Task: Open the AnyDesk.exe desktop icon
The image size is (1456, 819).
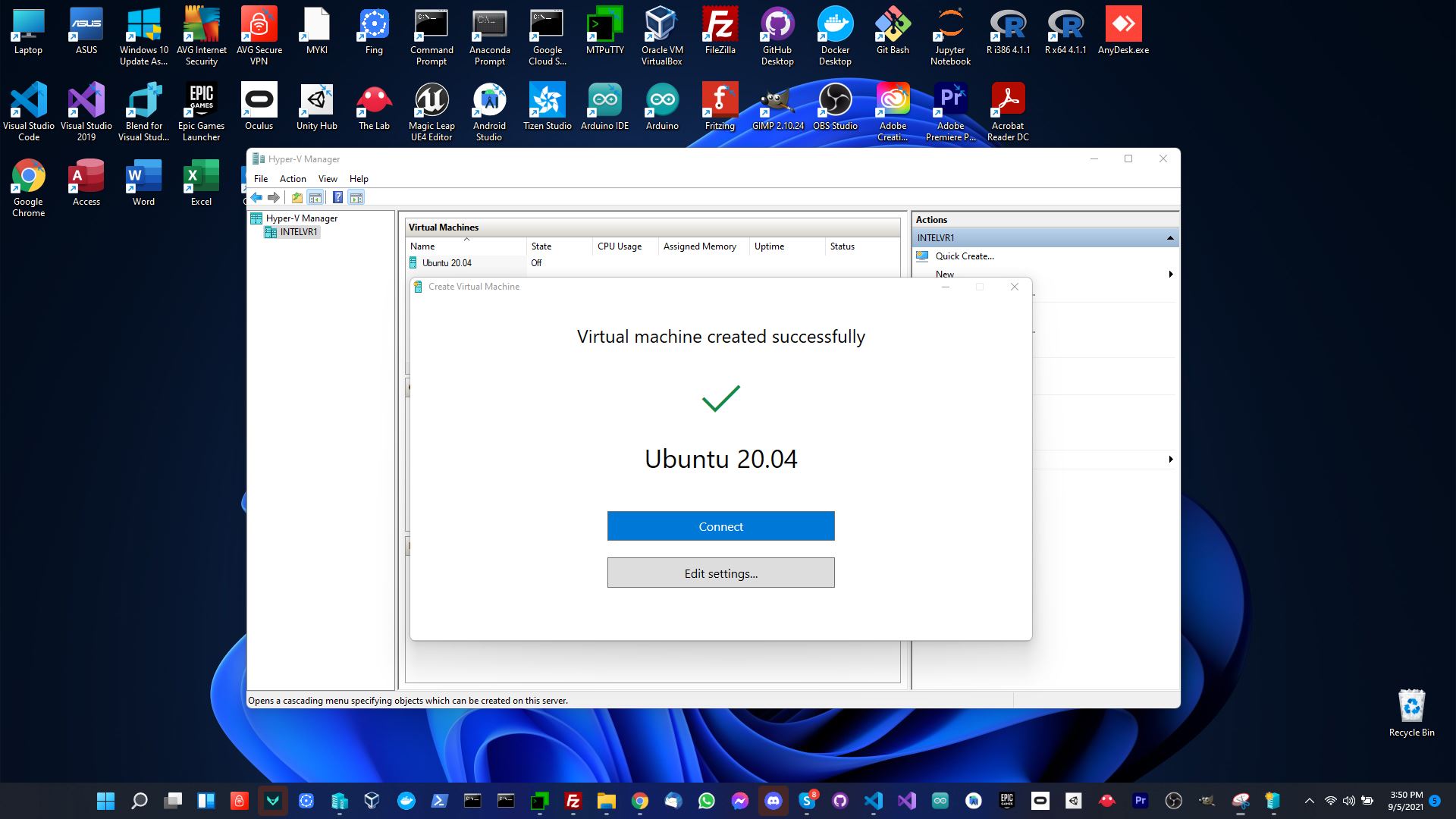Action: [1123, 30]
